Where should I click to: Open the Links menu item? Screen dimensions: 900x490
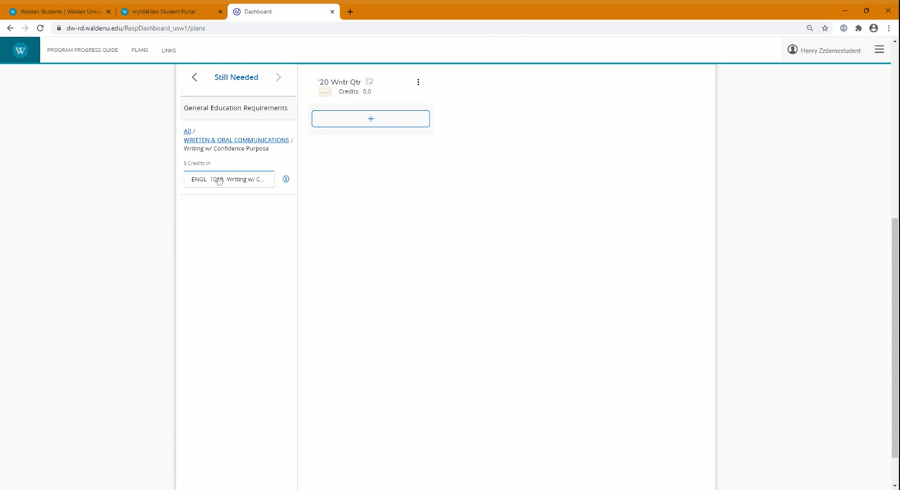168,50
